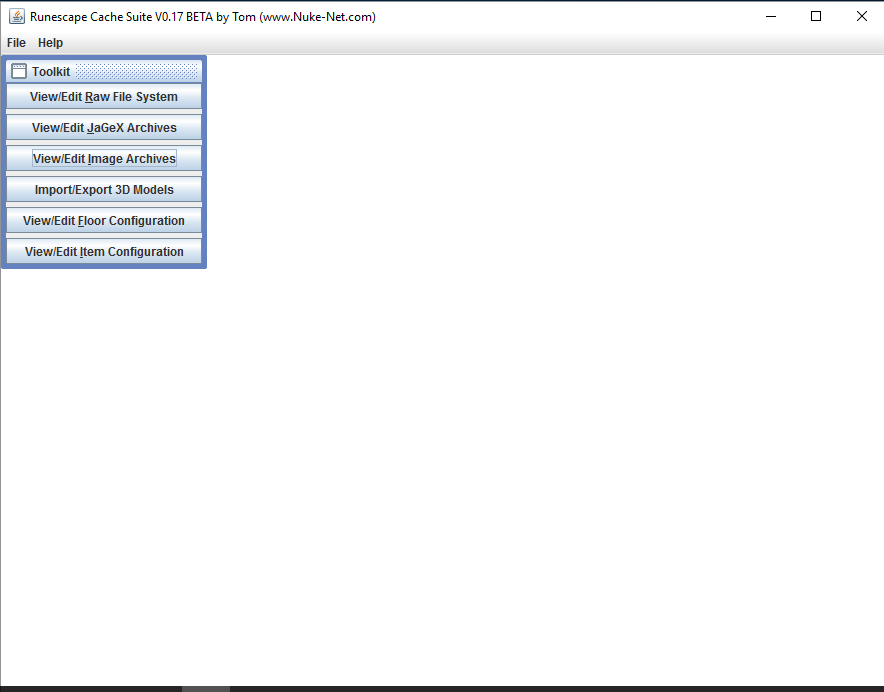Viewport: 884px width, 692px height.
Task: Open the File menu
Action: [16, 43]
